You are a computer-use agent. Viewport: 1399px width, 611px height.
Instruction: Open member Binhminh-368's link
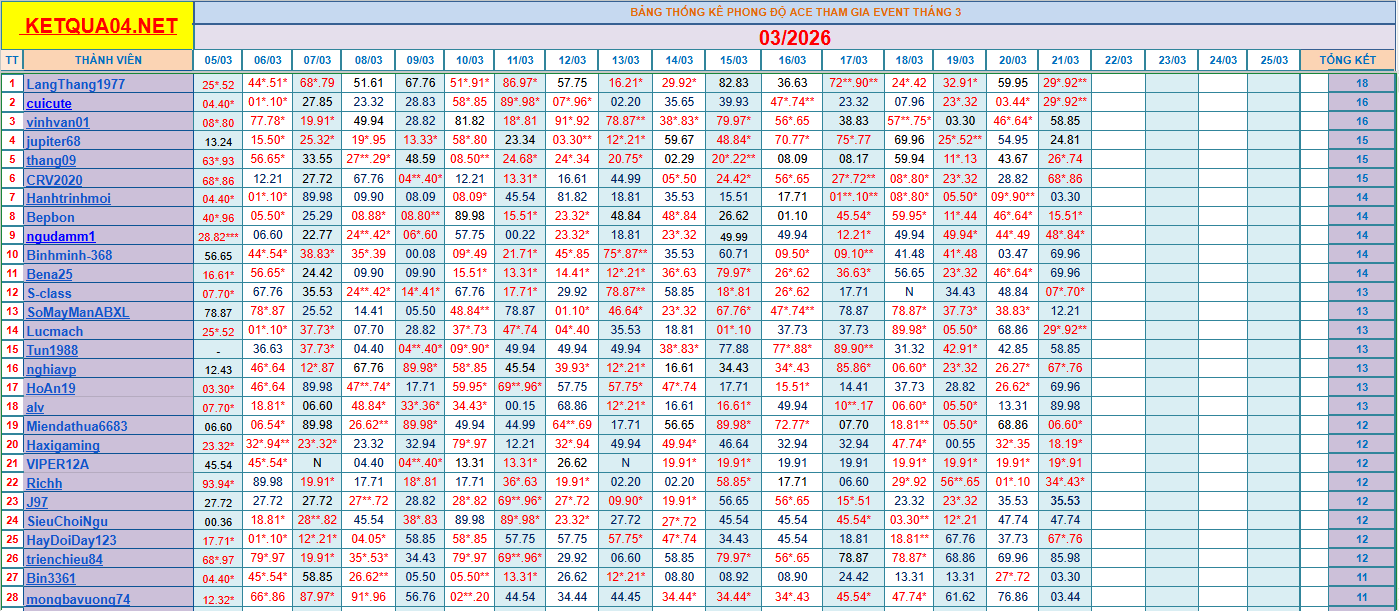click(x=69, y=256)
